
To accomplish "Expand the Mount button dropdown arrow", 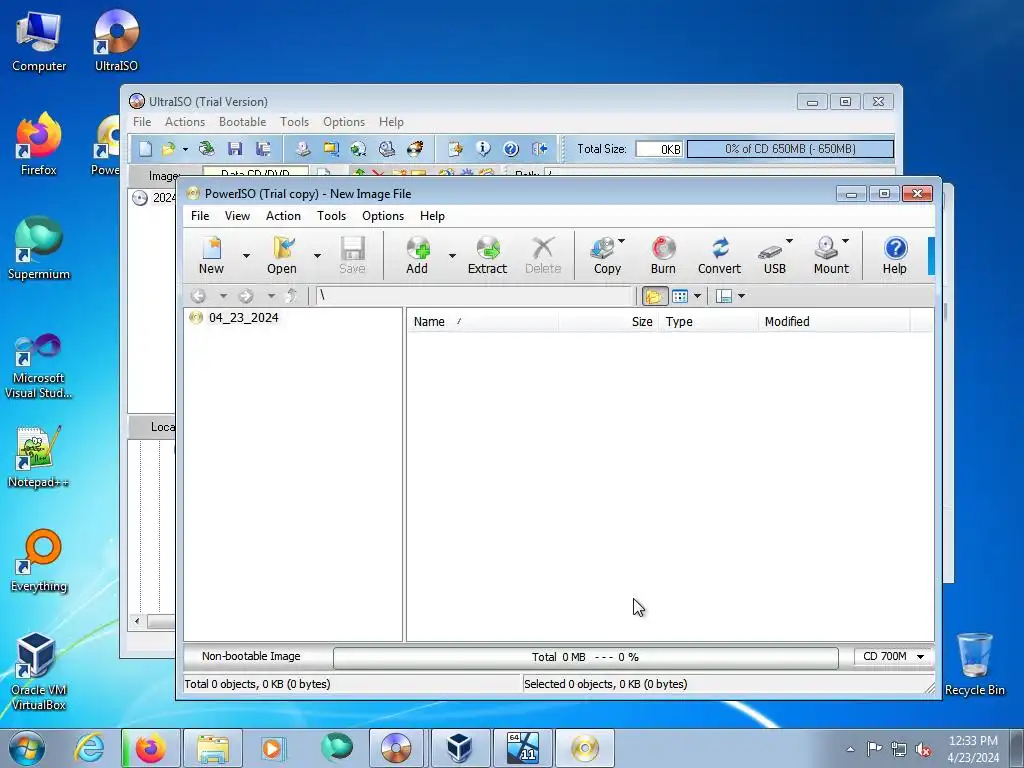I will point(846,241).
